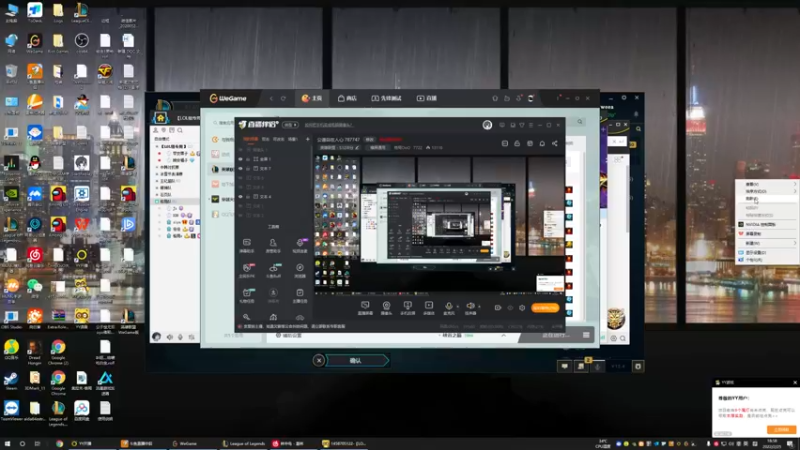Select the personalize context menu item
This screenshot has height=450, width=800.
(767, 260)
